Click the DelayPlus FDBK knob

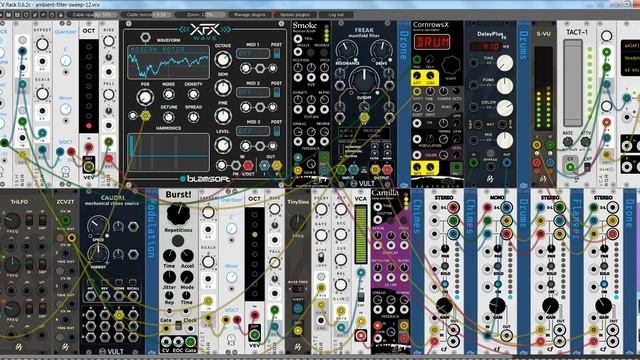click(505, 85)
